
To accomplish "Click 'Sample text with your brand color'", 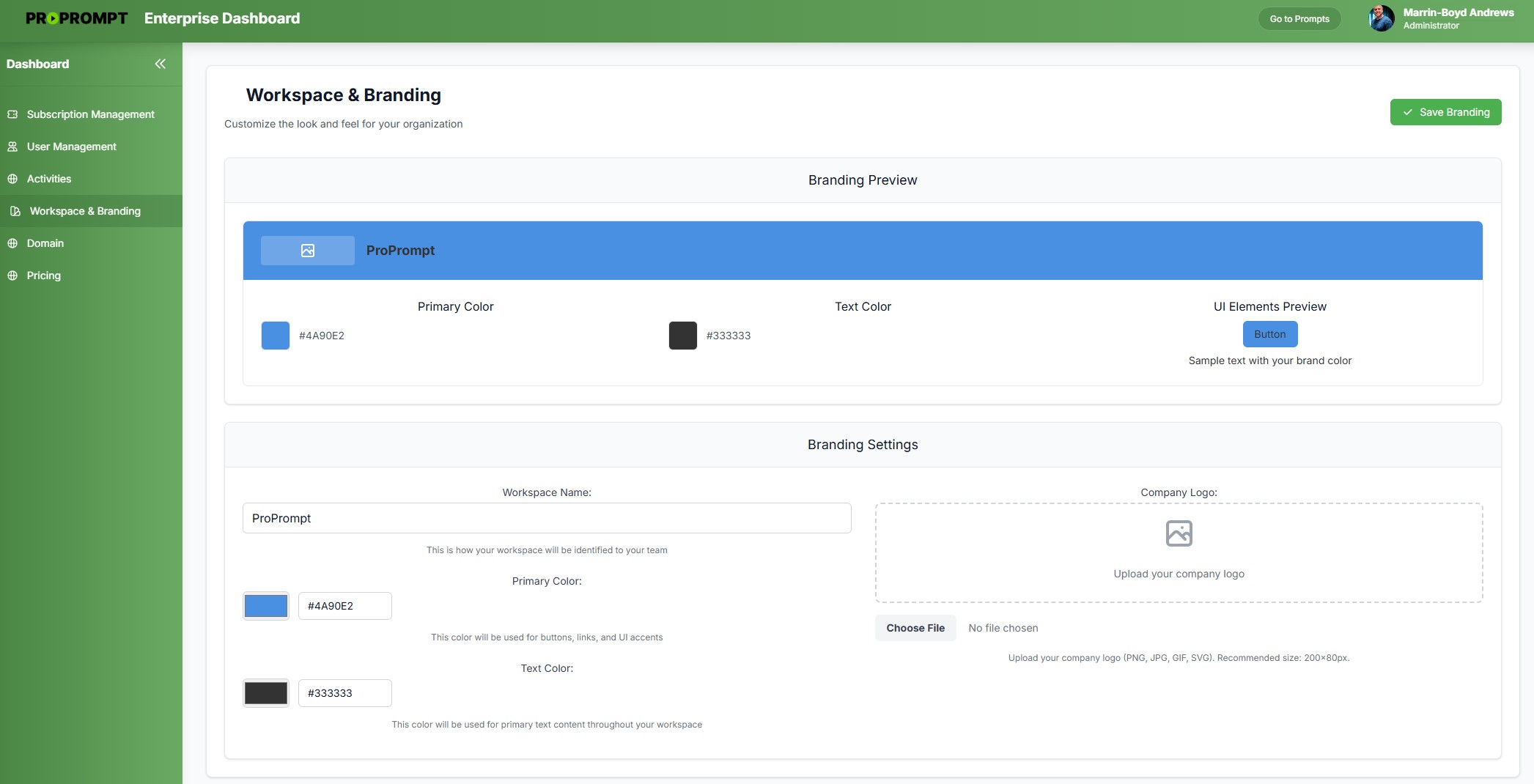I will 1270,360.
